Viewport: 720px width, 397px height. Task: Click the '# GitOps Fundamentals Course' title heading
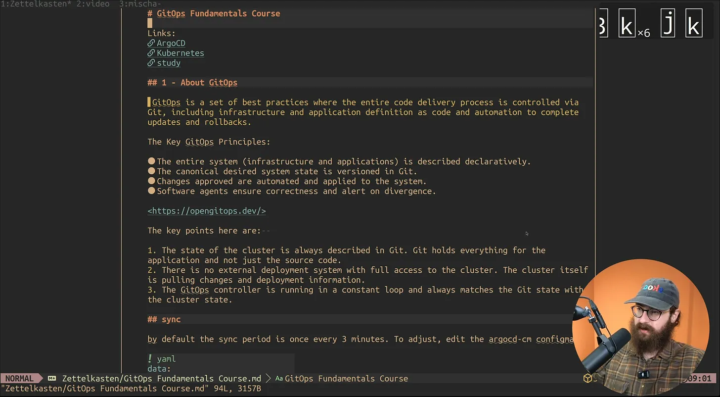[x=214, y=13]
